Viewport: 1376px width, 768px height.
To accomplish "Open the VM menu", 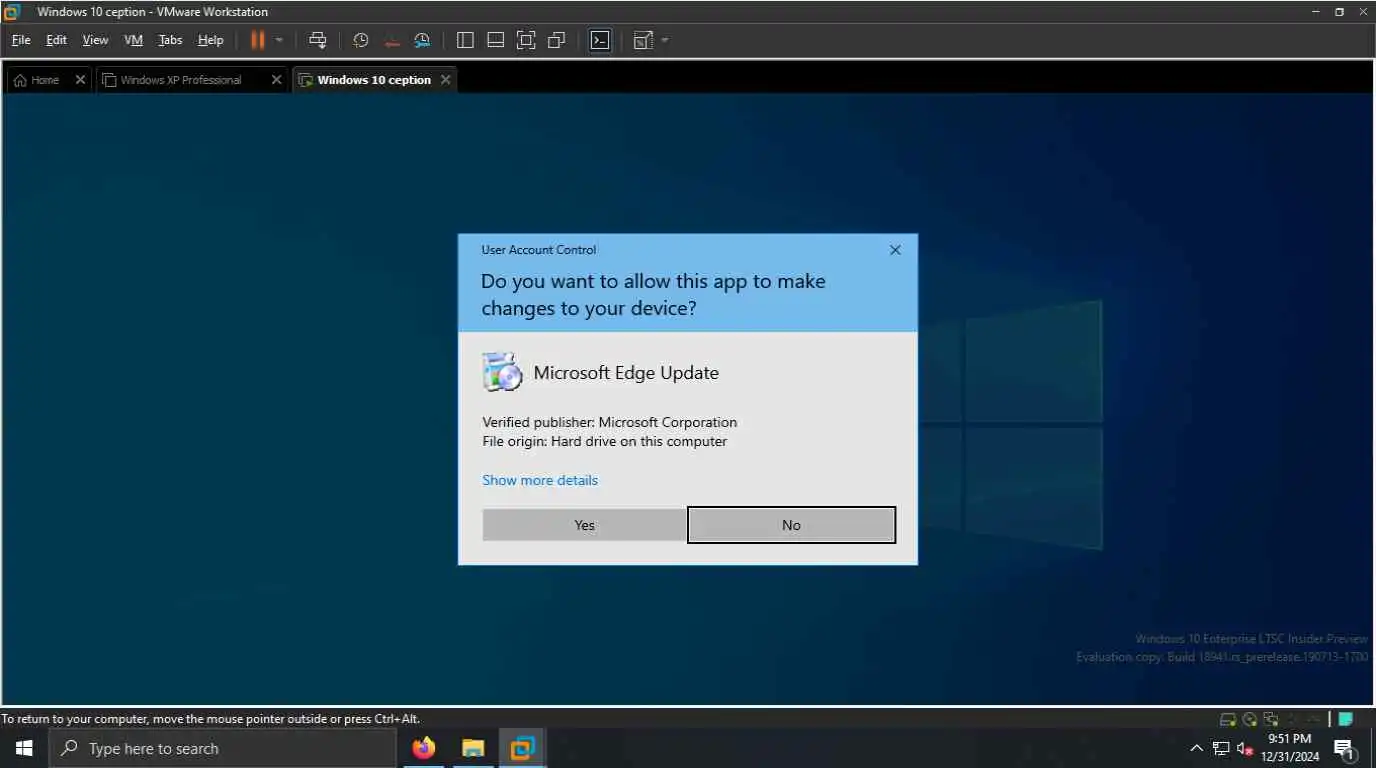I will pyautogui.click(x=134, y=40).
